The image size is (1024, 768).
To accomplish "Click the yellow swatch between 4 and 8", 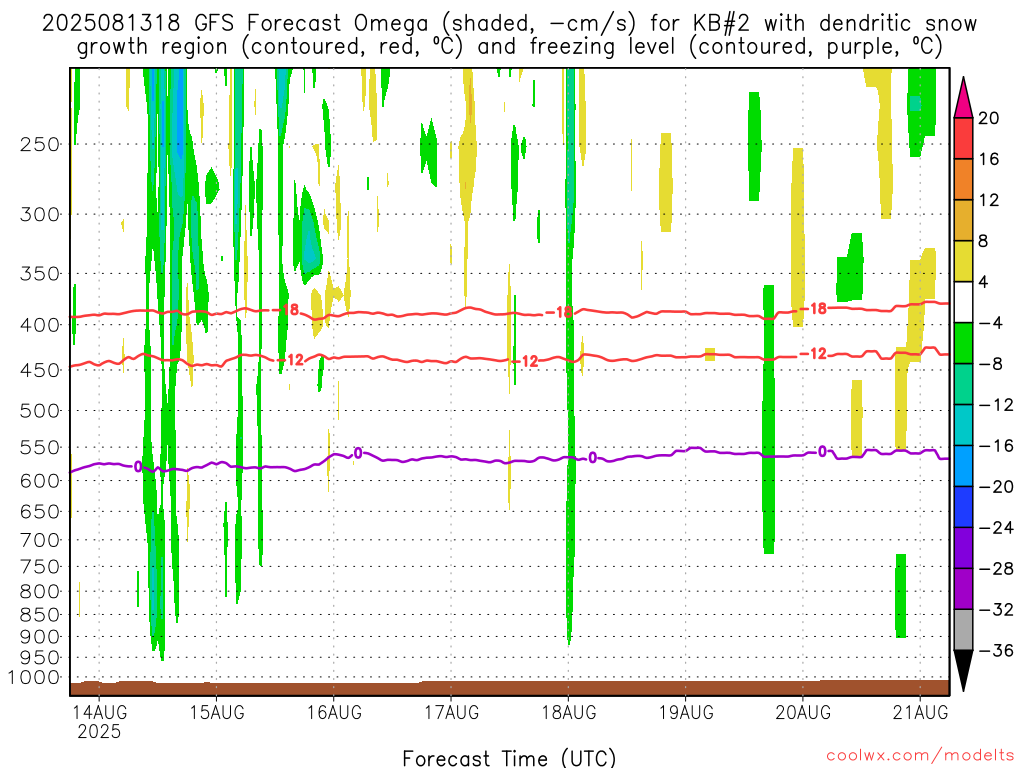I will [963, 261].
